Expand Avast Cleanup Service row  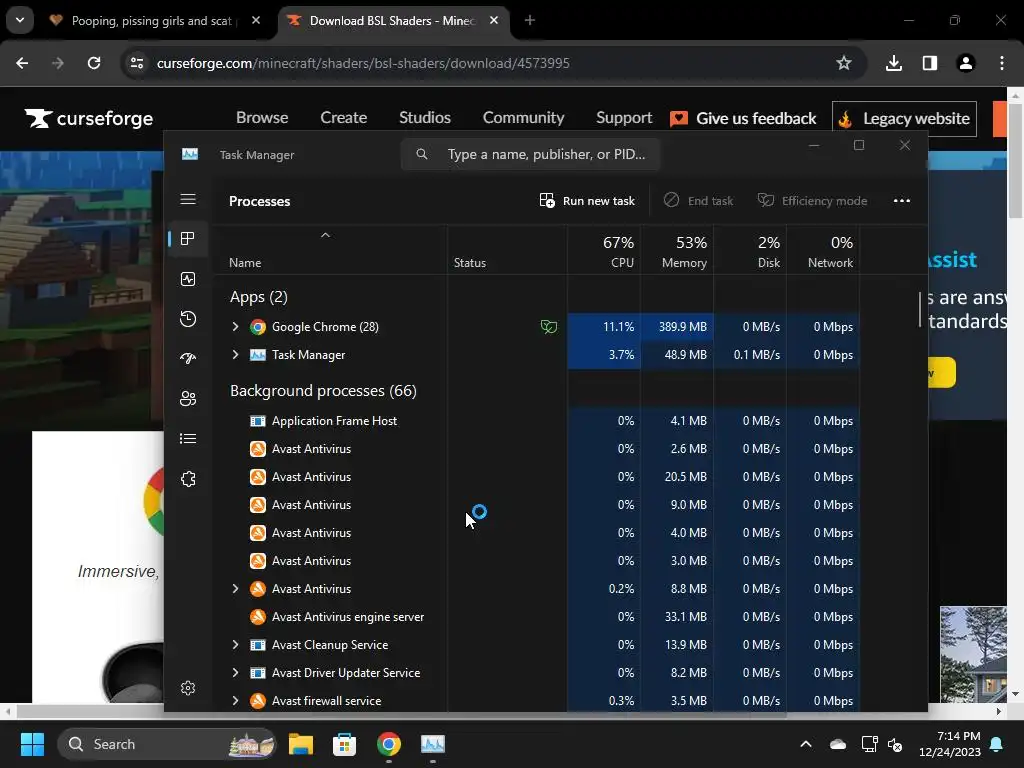coord(235,645)
